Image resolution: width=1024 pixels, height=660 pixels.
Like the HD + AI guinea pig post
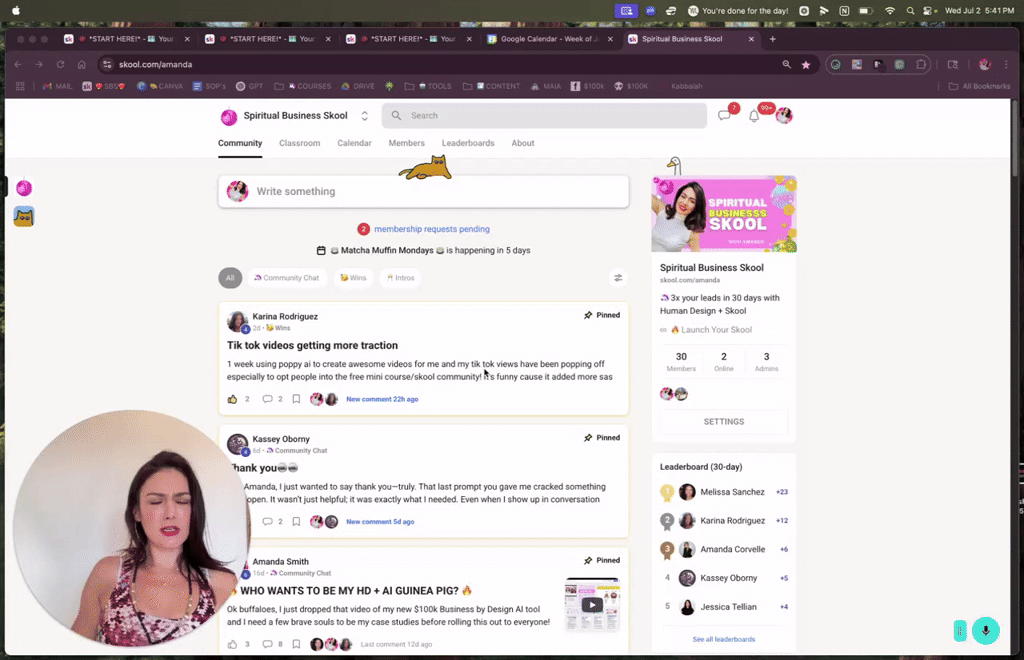coord(232,644)
